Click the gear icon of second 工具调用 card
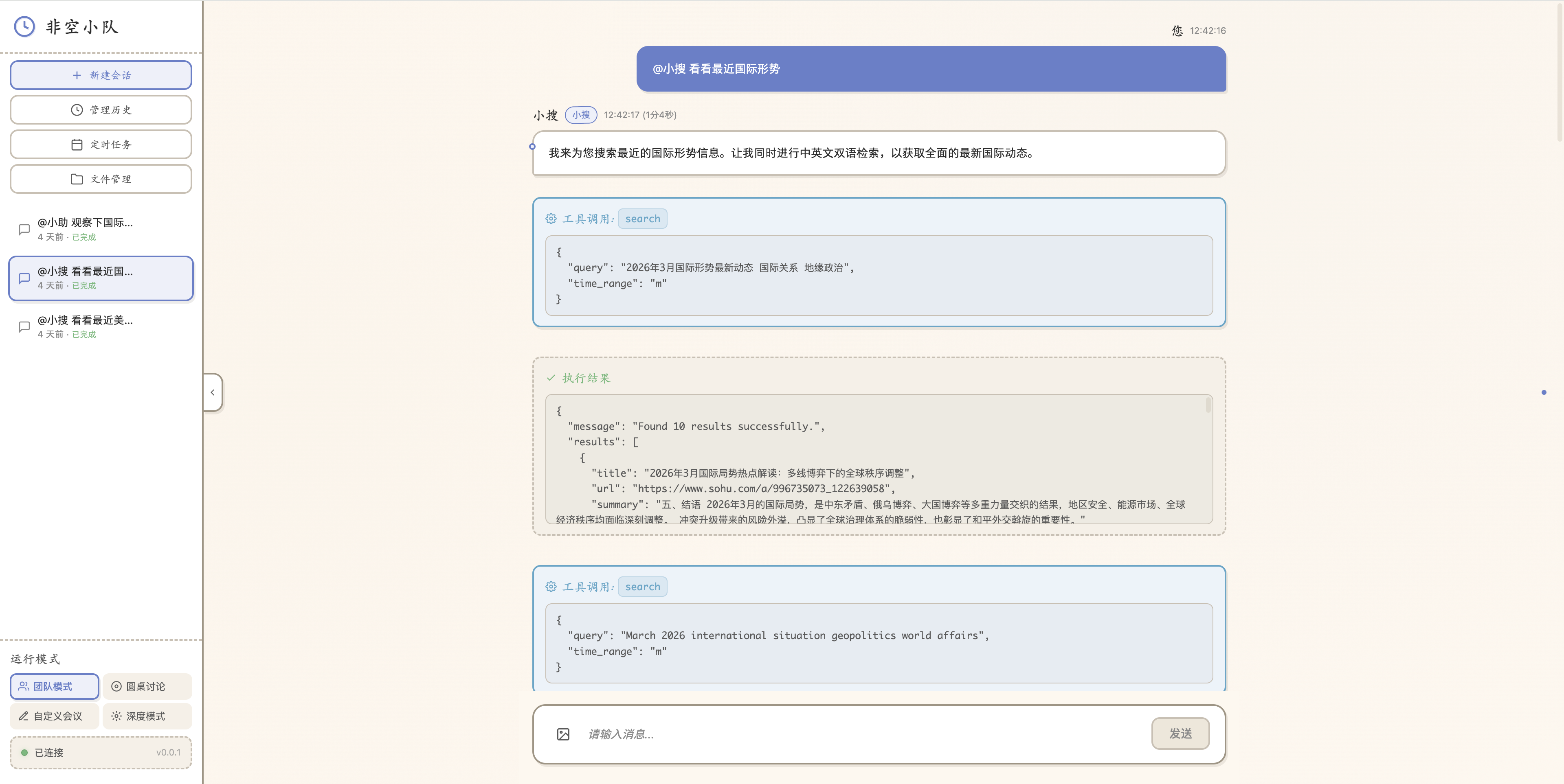The image size is (1564, 784). 551,587
